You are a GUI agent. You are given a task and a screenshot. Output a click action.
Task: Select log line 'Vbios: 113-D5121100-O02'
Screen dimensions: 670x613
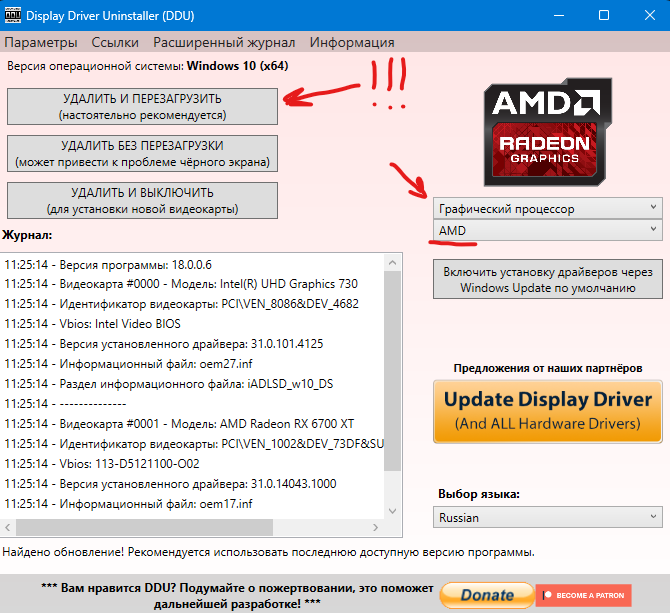click(x=102, y=464)
